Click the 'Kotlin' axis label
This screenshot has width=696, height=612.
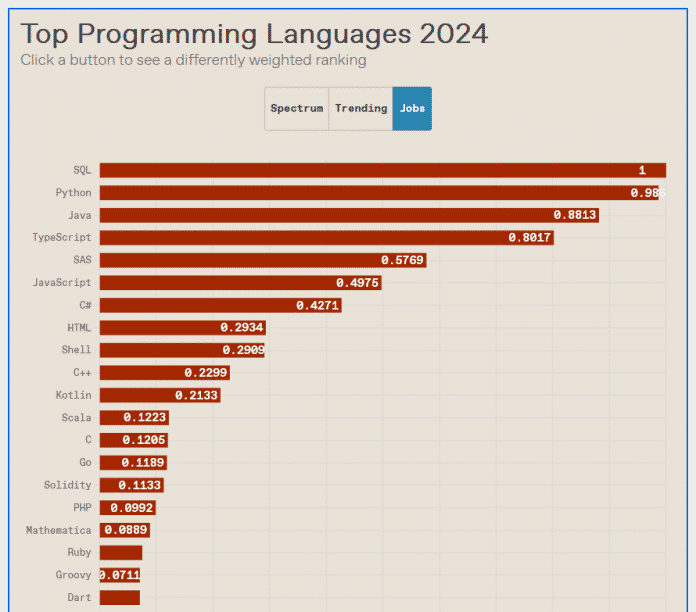(73, 395)
